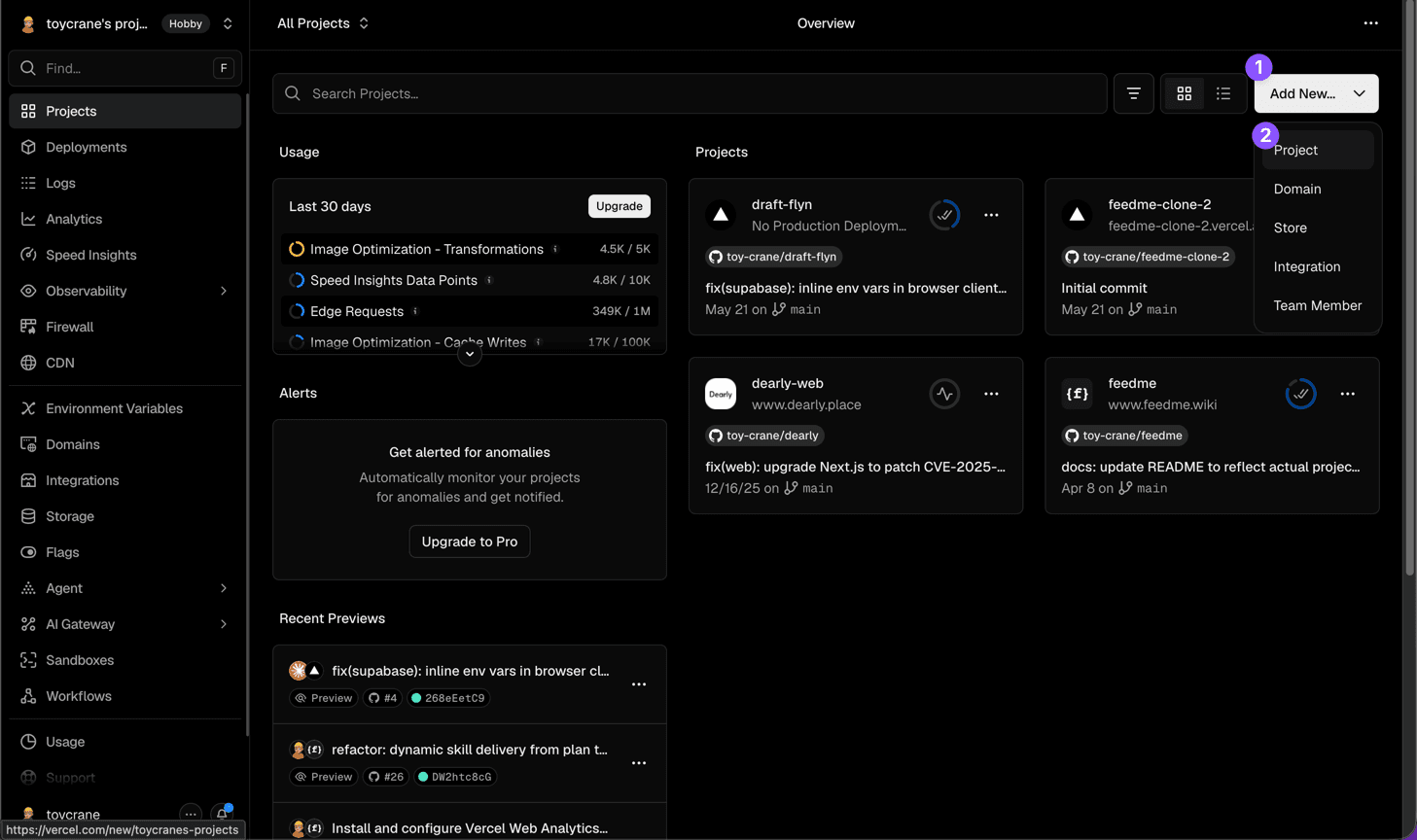Click the info icon beside Edge Requests
The image size is (1417, 840).
[415, 311]
